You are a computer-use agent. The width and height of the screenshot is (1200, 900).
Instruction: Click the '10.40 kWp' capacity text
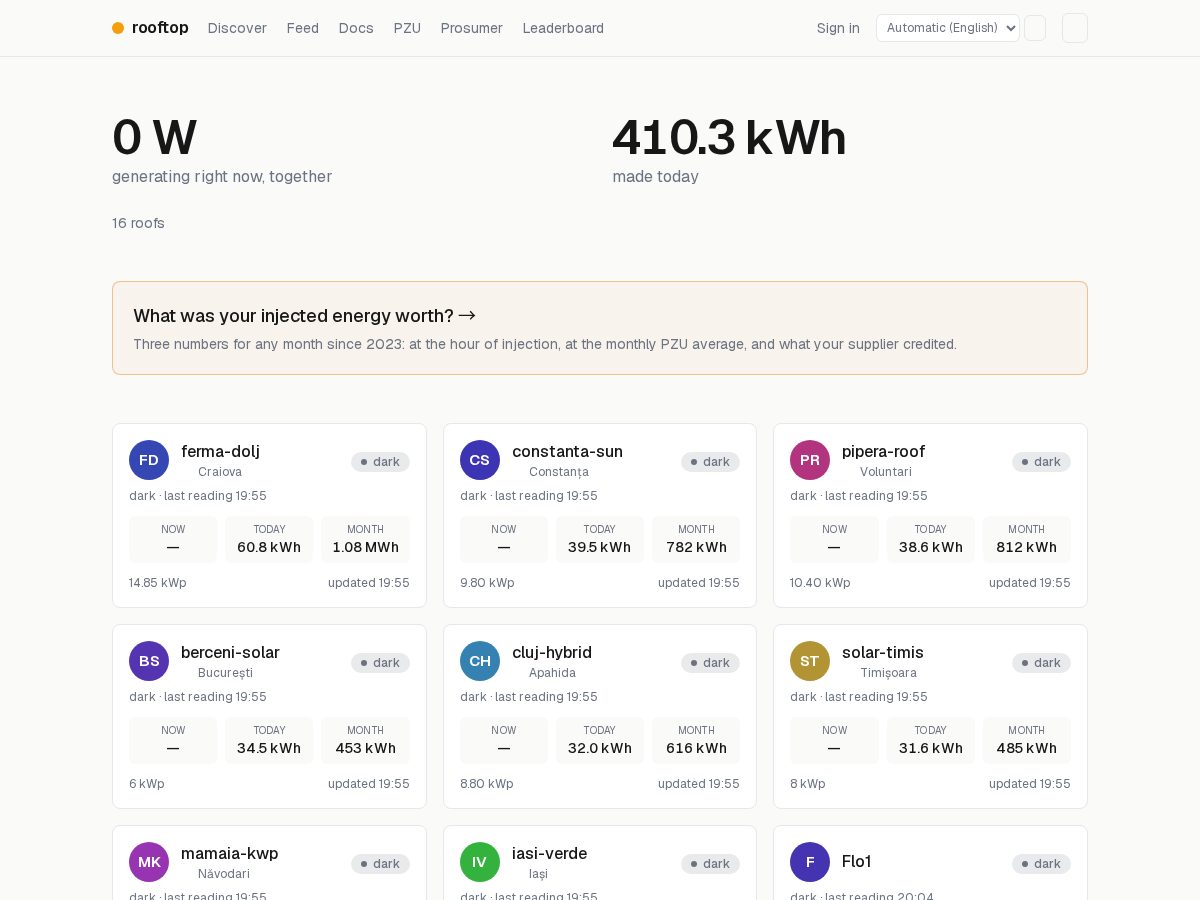(x=820, y=583)
